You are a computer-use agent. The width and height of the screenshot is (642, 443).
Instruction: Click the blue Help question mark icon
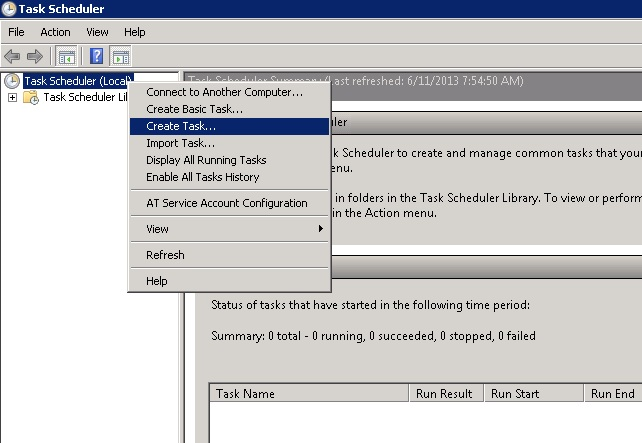tap(97, 56)
